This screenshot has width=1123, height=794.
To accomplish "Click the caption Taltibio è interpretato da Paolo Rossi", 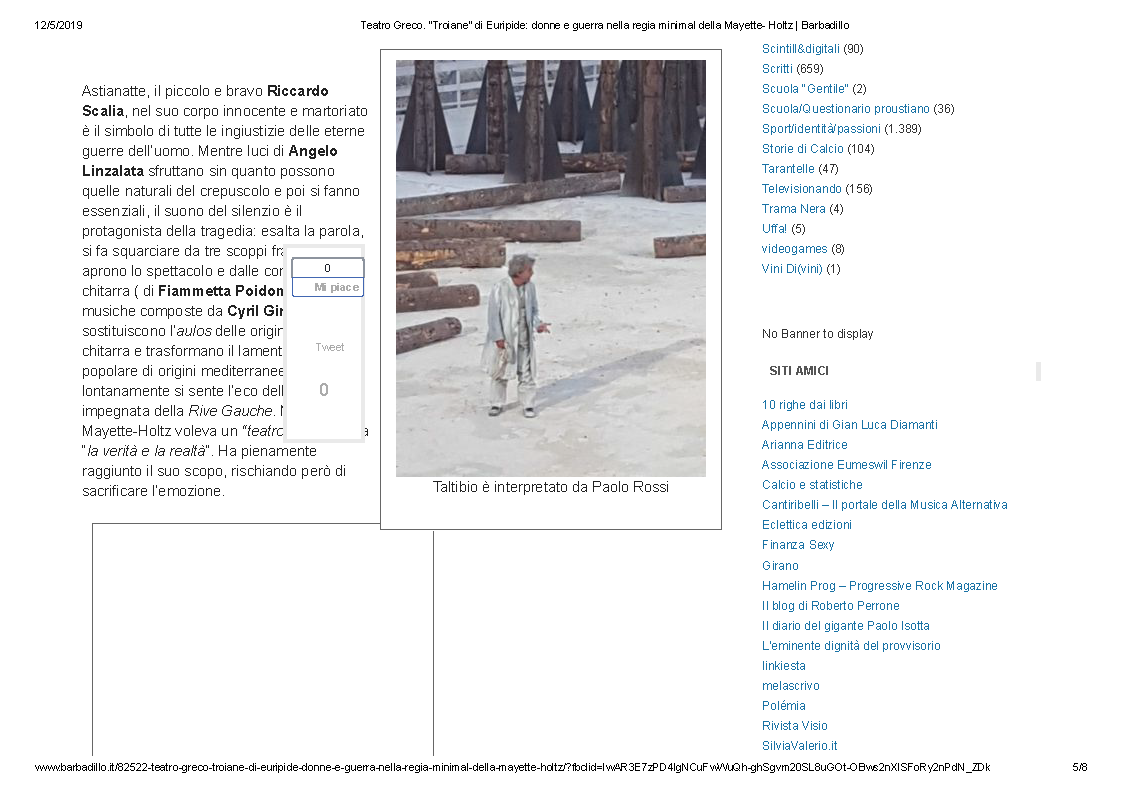I will tap(551, 488).
